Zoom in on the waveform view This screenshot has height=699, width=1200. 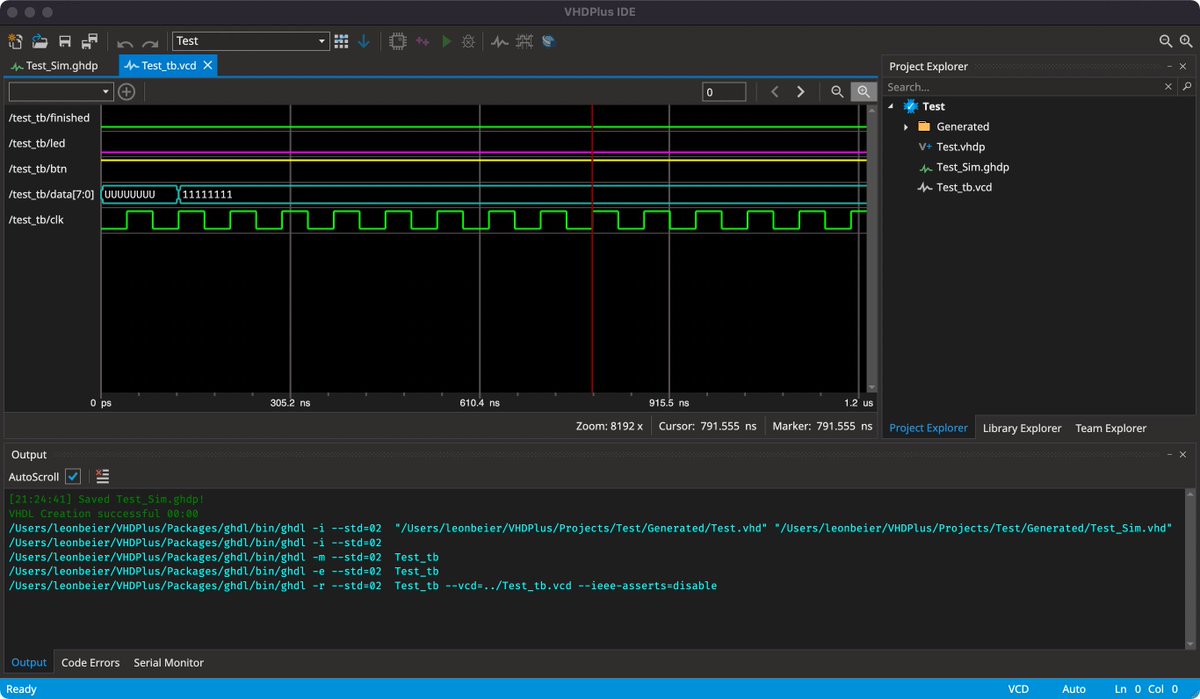pos(863,92)
